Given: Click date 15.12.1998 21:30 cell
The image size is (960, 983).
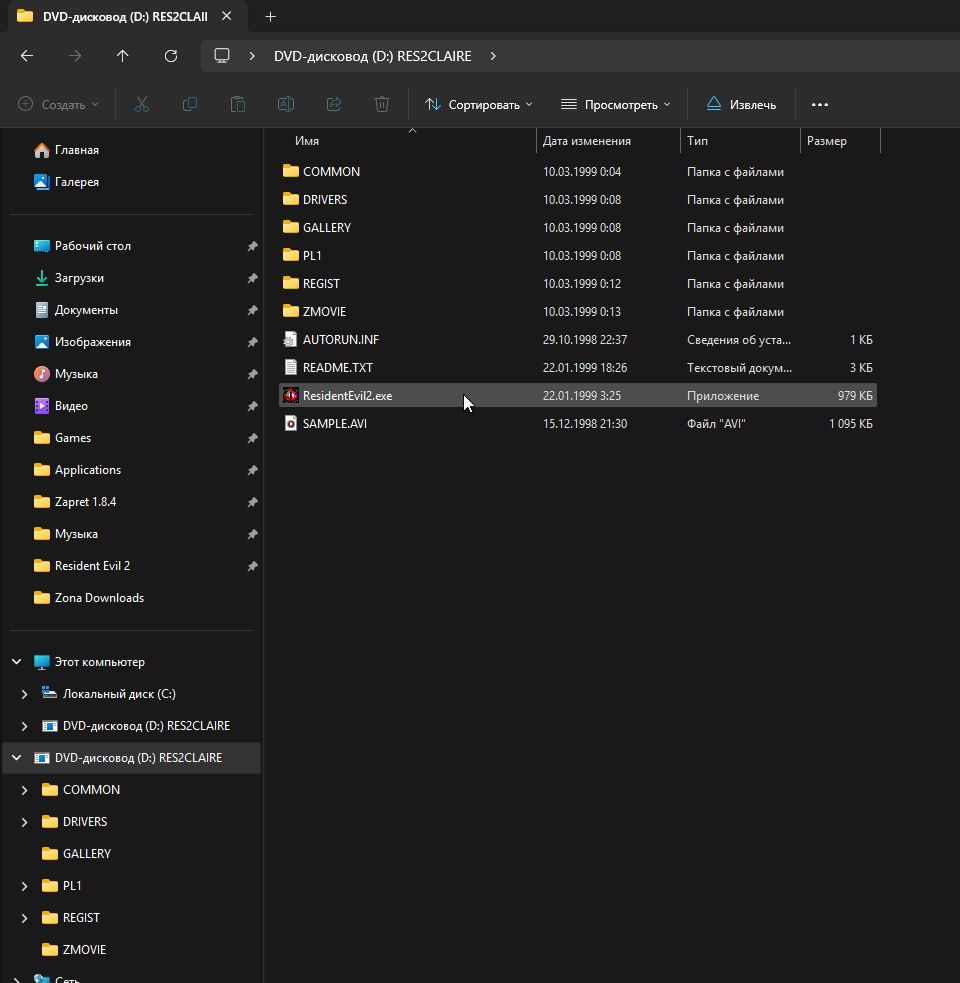Looking at the screenshot, I should tap(584, 424).
